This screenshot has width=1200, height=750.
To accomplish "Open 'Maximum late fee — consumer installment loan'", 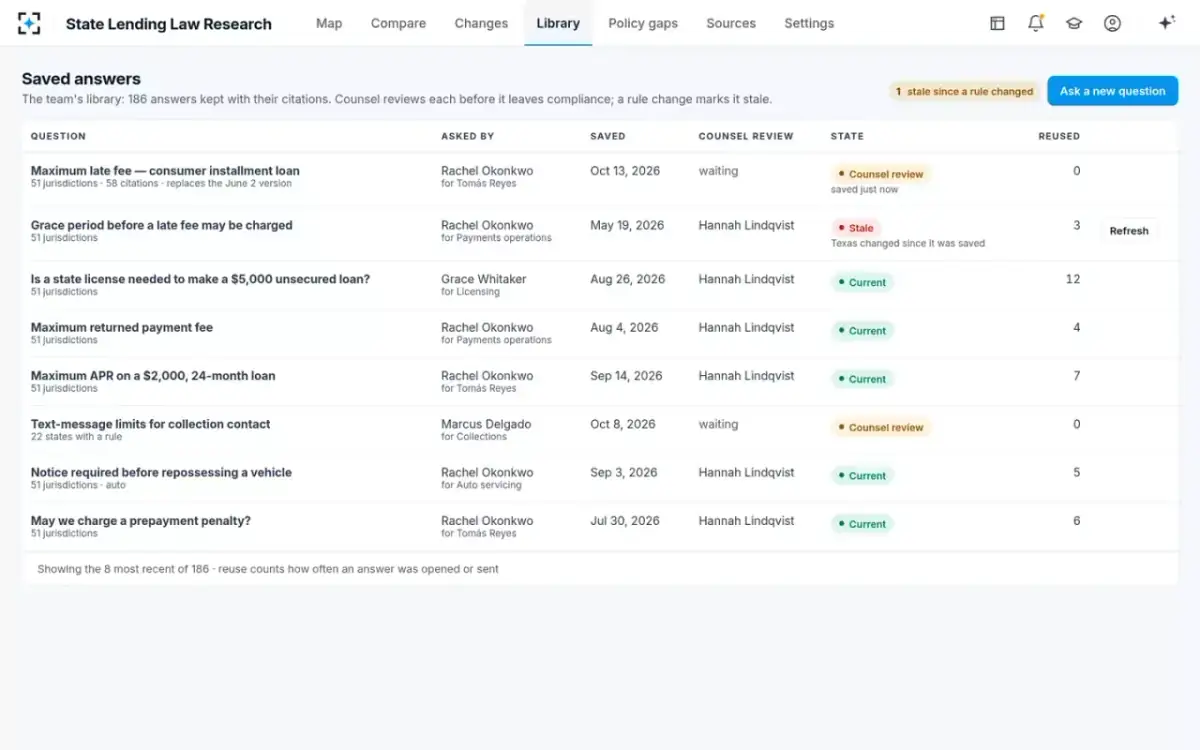I will coord(165,171).
